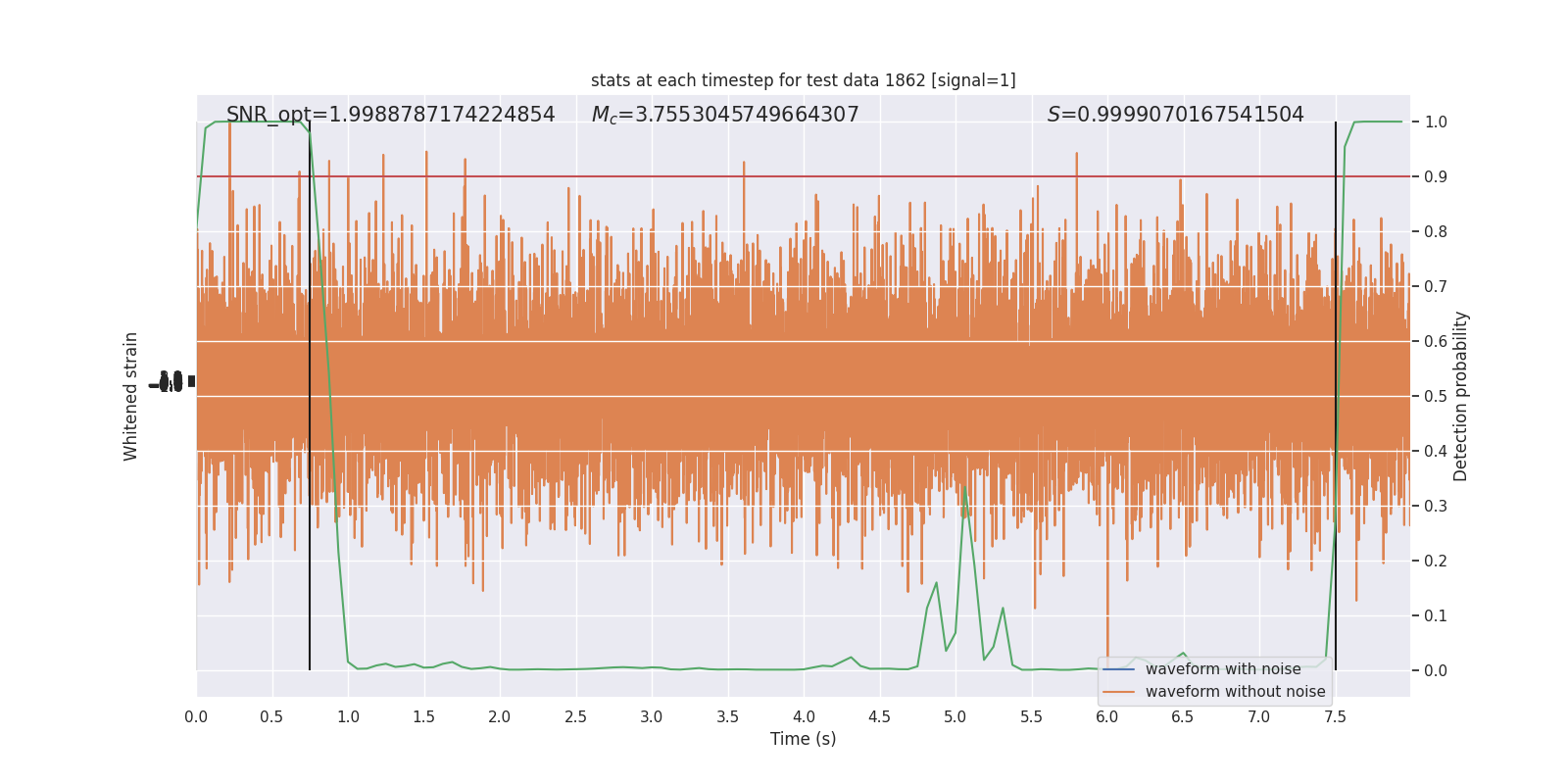The image size is (1568, 784).
Task: Click the x-axis tick label 6.5
Action: pos(1184,716)
